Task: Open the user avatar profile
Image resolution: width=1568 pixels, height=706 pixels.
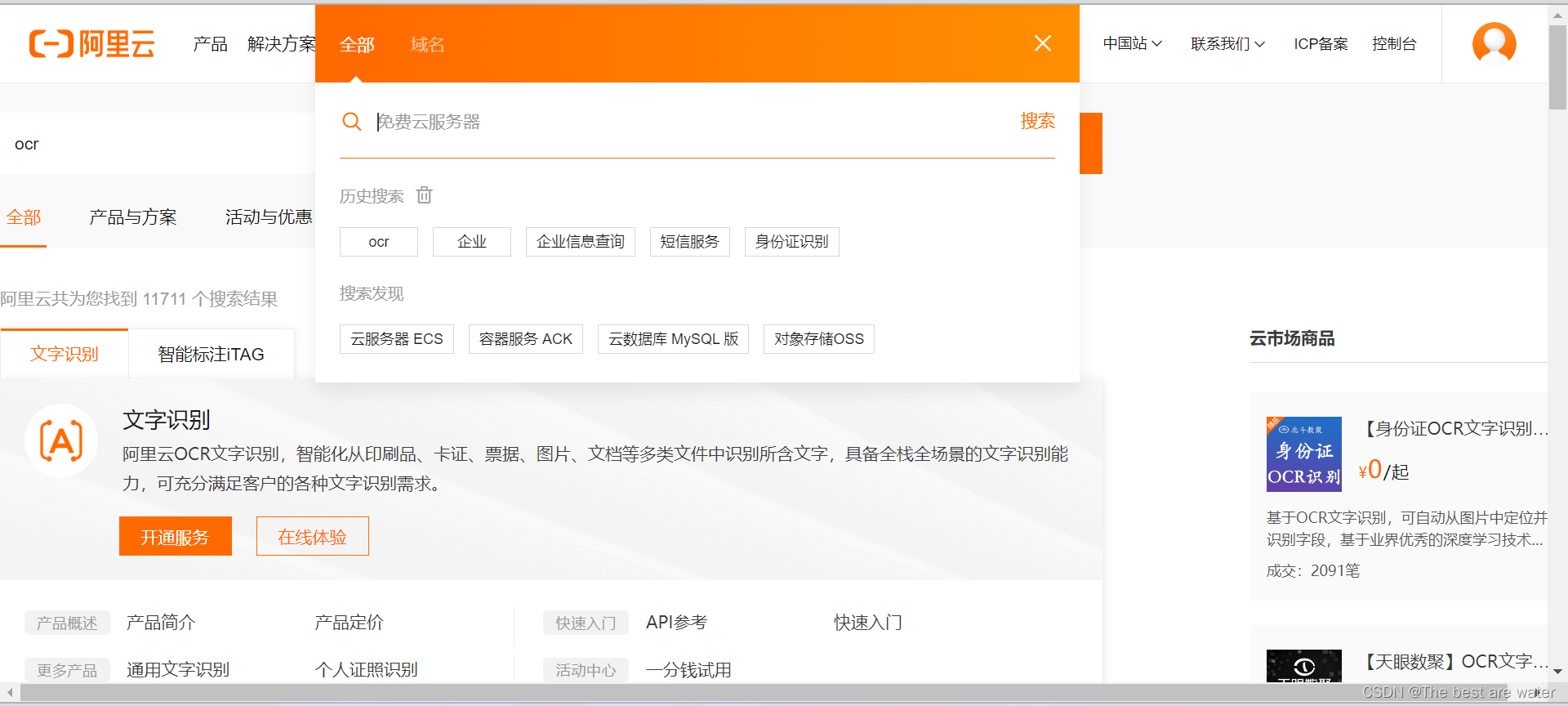Action: pos(1494,43)
